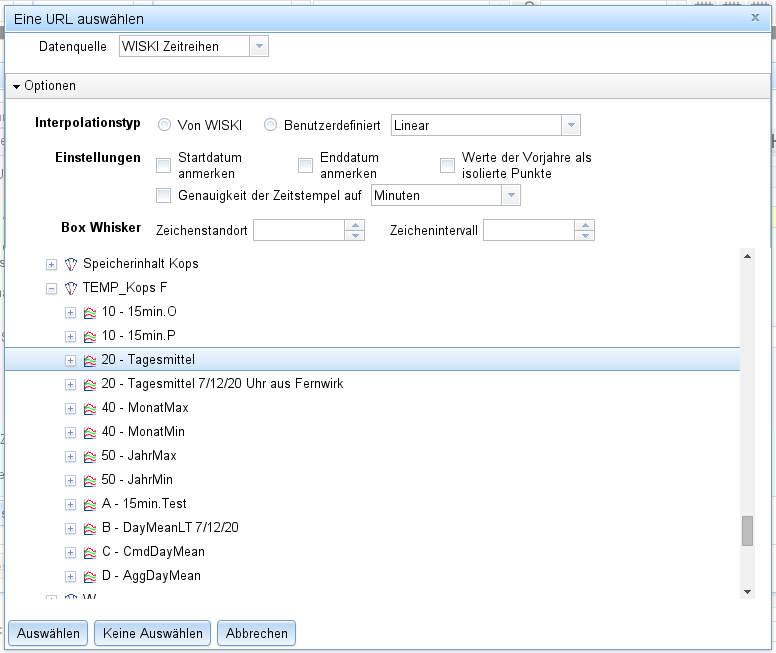Expand the C - CmdDayMean node
Image resolution: width=776 pixels, height=653 pixels.
(70, 553)
